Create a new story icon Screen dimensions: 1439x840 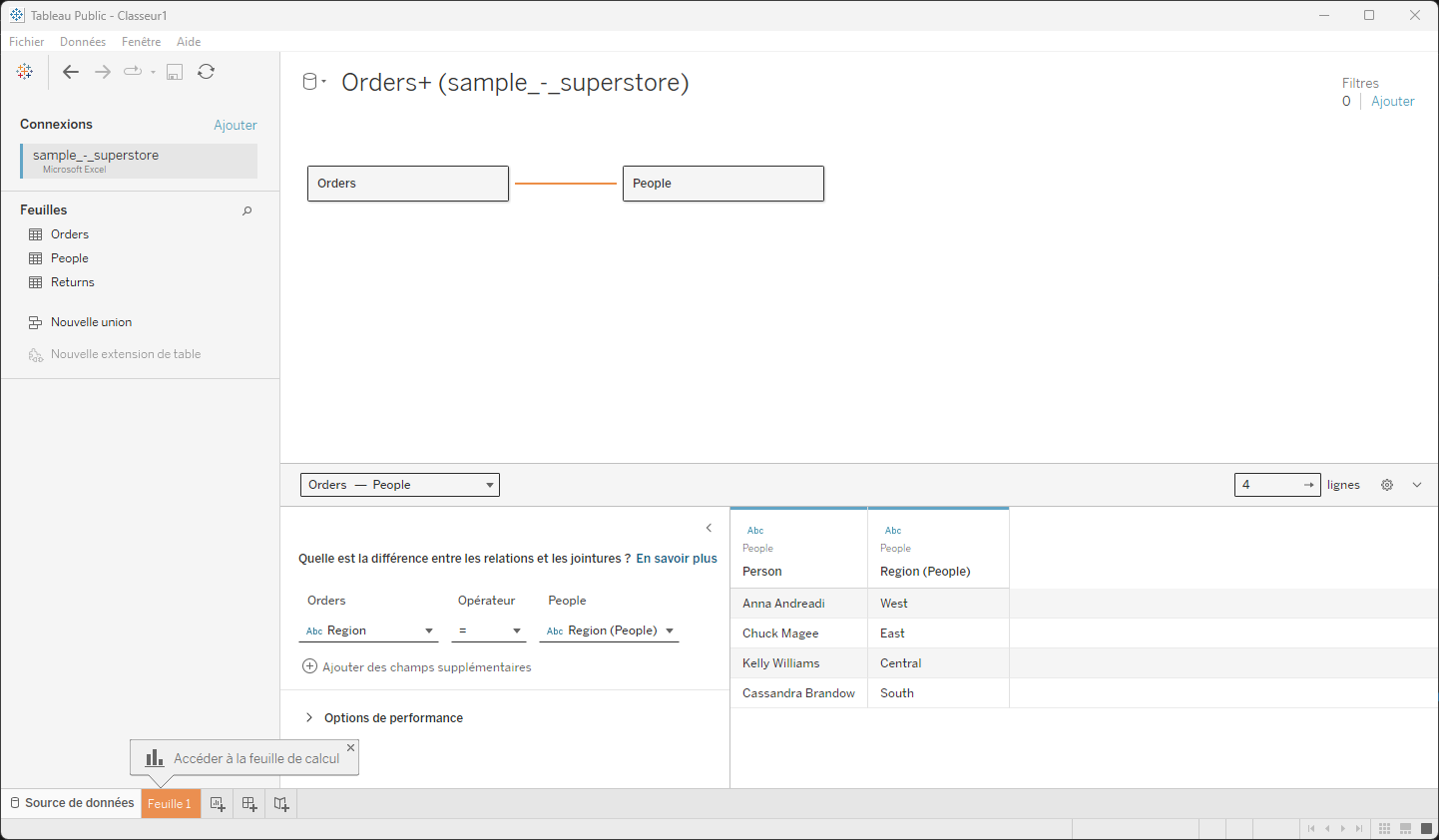pos(281,804)
